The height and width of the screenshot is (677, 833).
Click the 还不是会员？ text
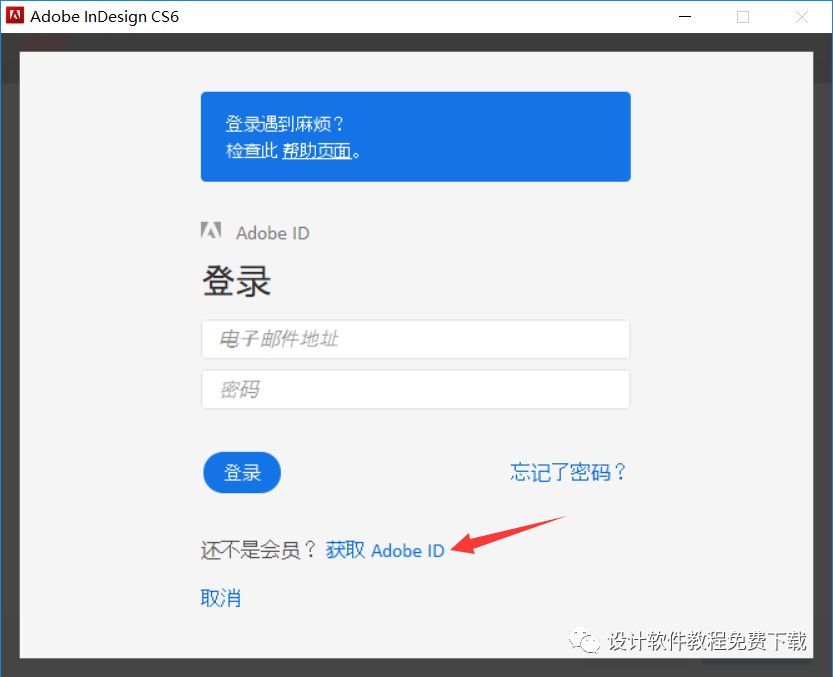click(259, 550)
